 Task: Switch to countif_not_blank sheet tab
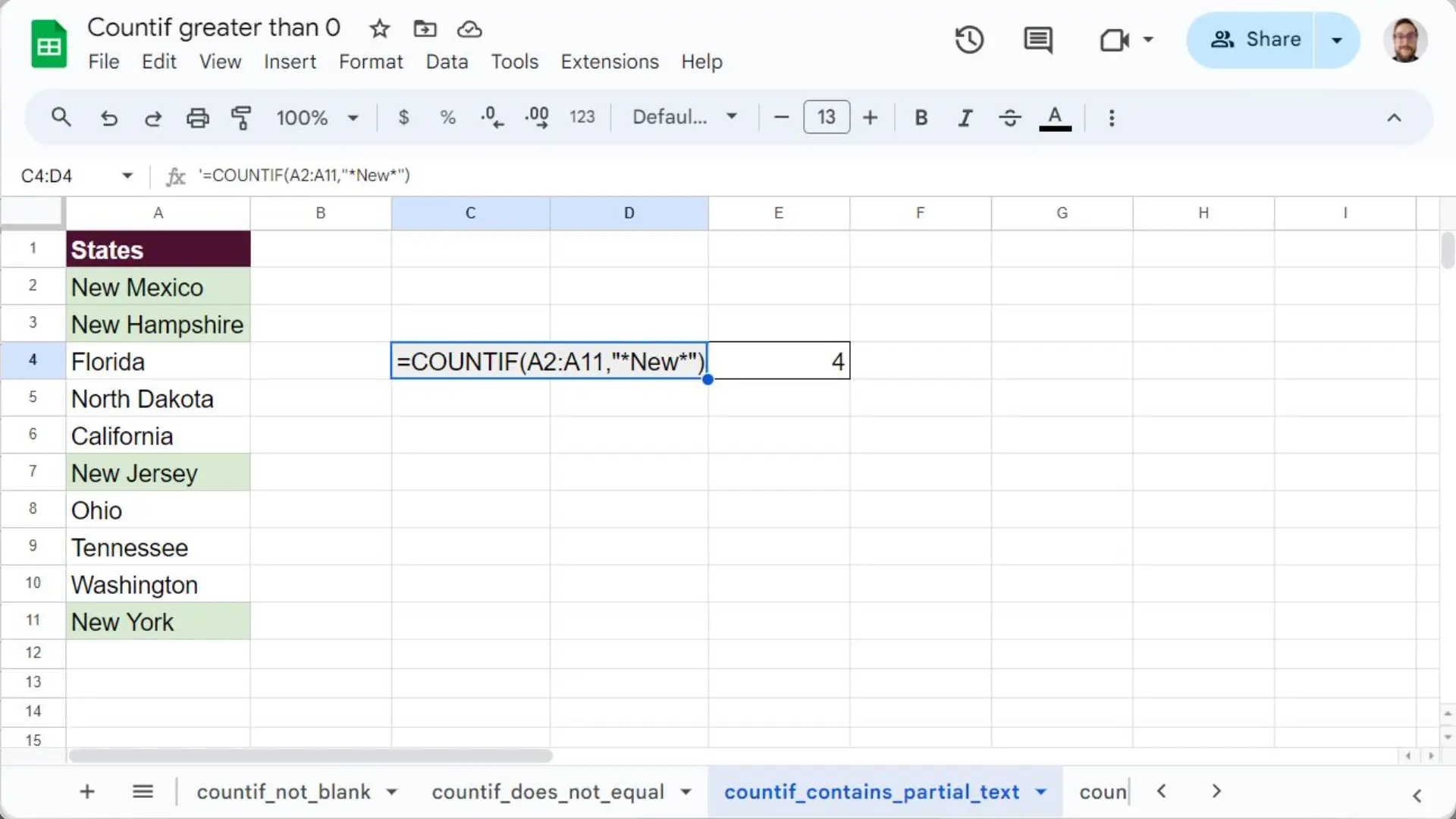pos(284,792)
